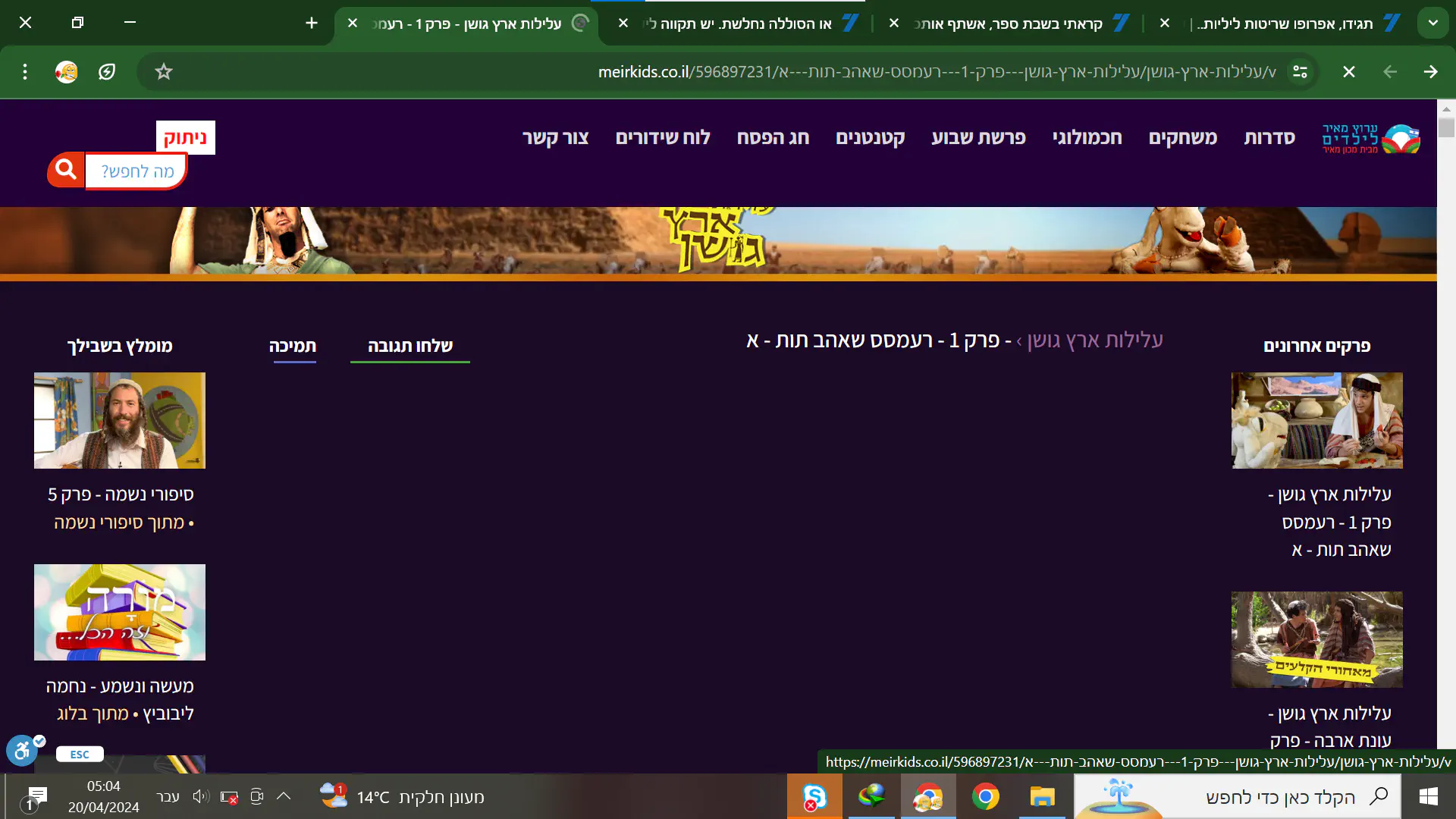The height and width of the screenshot is (819, 1456).
Task: Open the accessibility wheelchair icon
Action: click(x=22, y=751)
